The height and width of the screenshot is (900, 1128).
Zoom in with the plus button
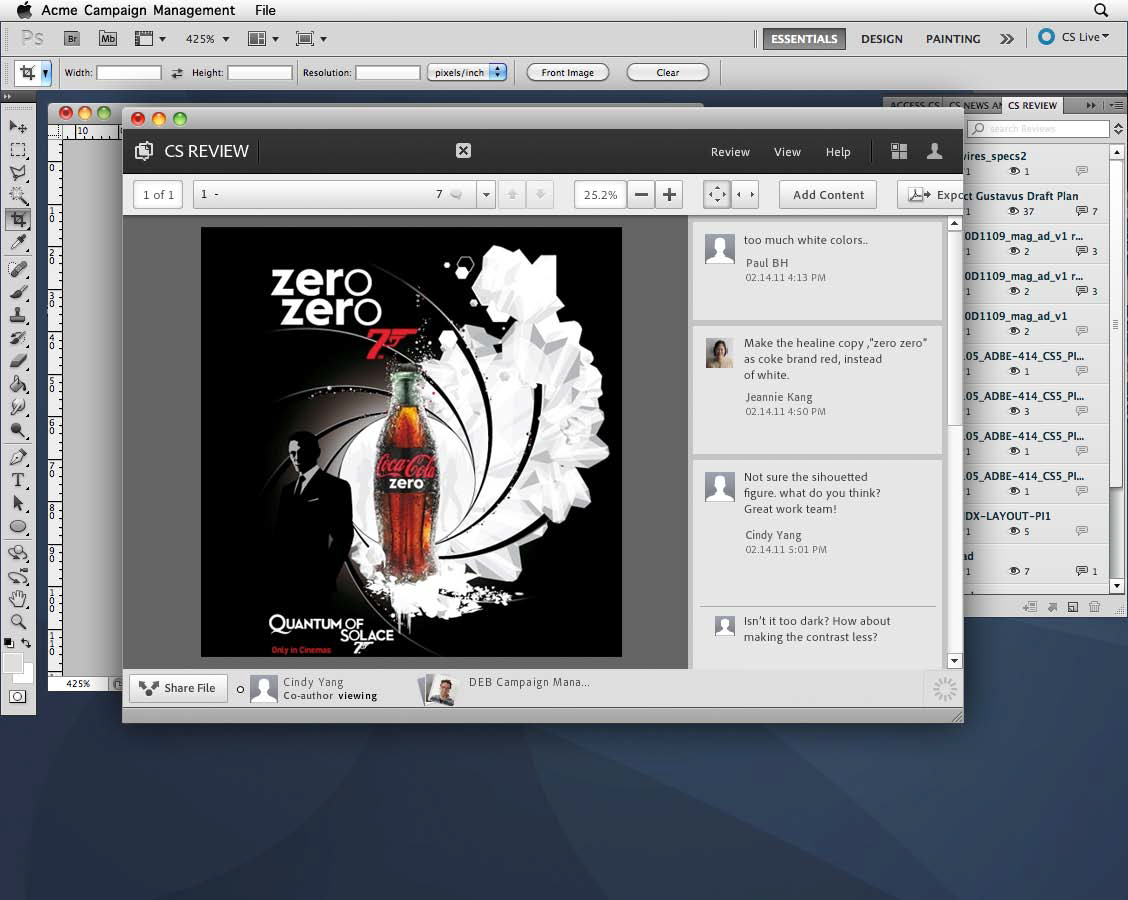pos(669,194)
